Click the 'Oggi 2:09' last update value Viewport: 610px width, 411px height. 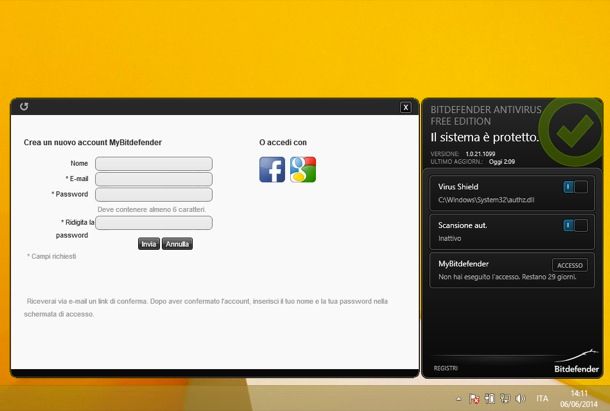point(502,162)
